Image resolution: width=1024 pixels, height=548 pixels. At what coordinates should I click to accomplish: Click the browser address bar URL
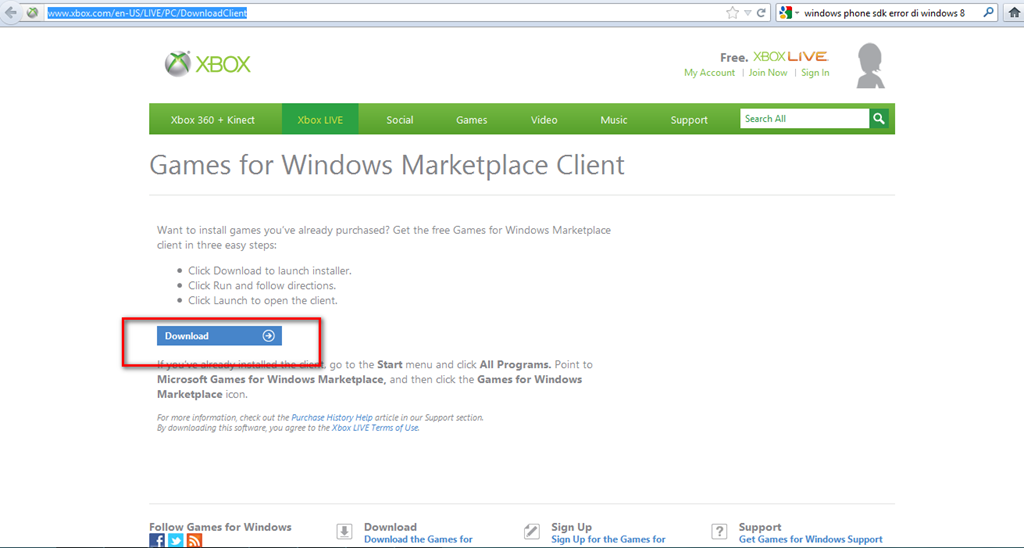[147, 12]
